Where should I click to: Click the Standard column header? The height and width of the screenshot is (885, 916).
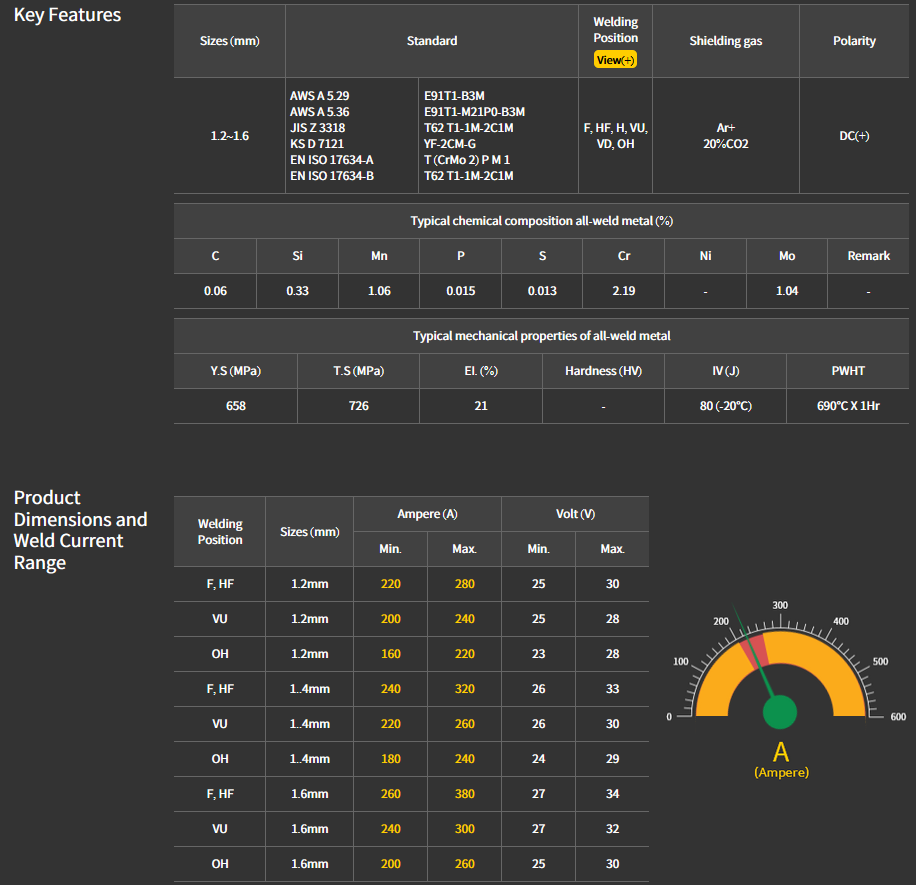click(x=432, y=41)
